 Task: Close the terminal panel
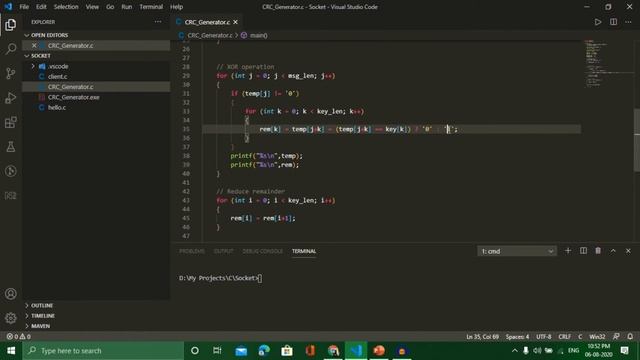(x=628, y=251)
